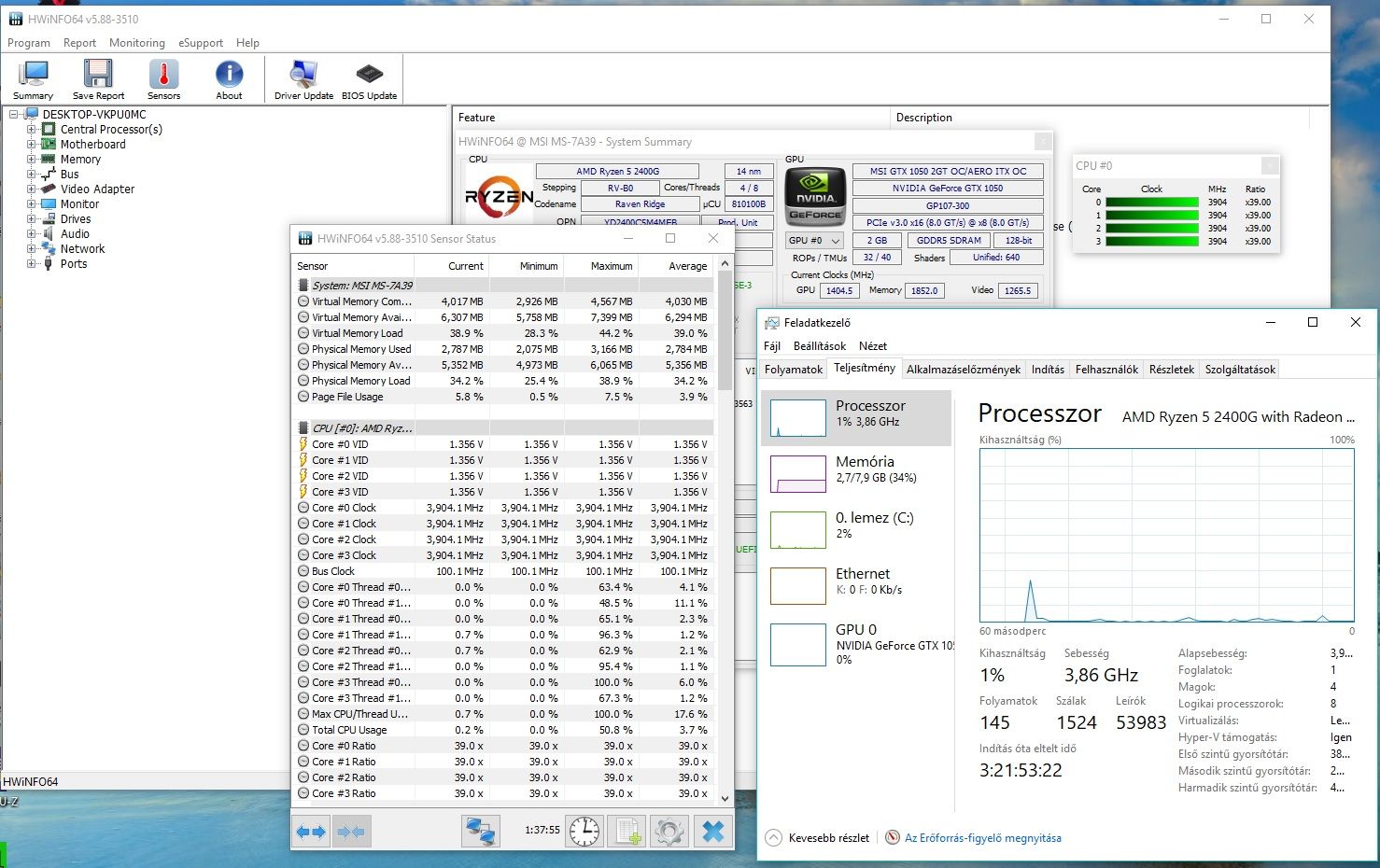
Task: Click the collapse columns arrows button in Sensor Status
Action: 351,831
